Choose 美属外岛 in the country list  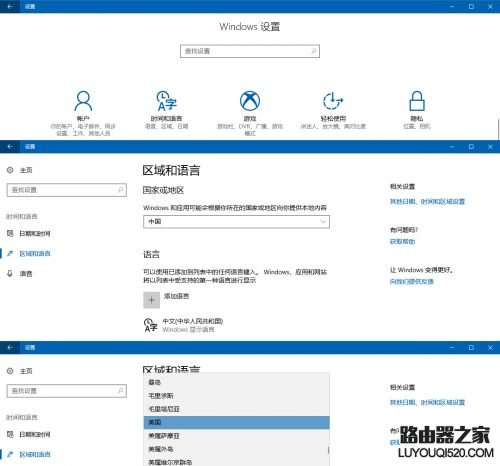pos(236,449)
